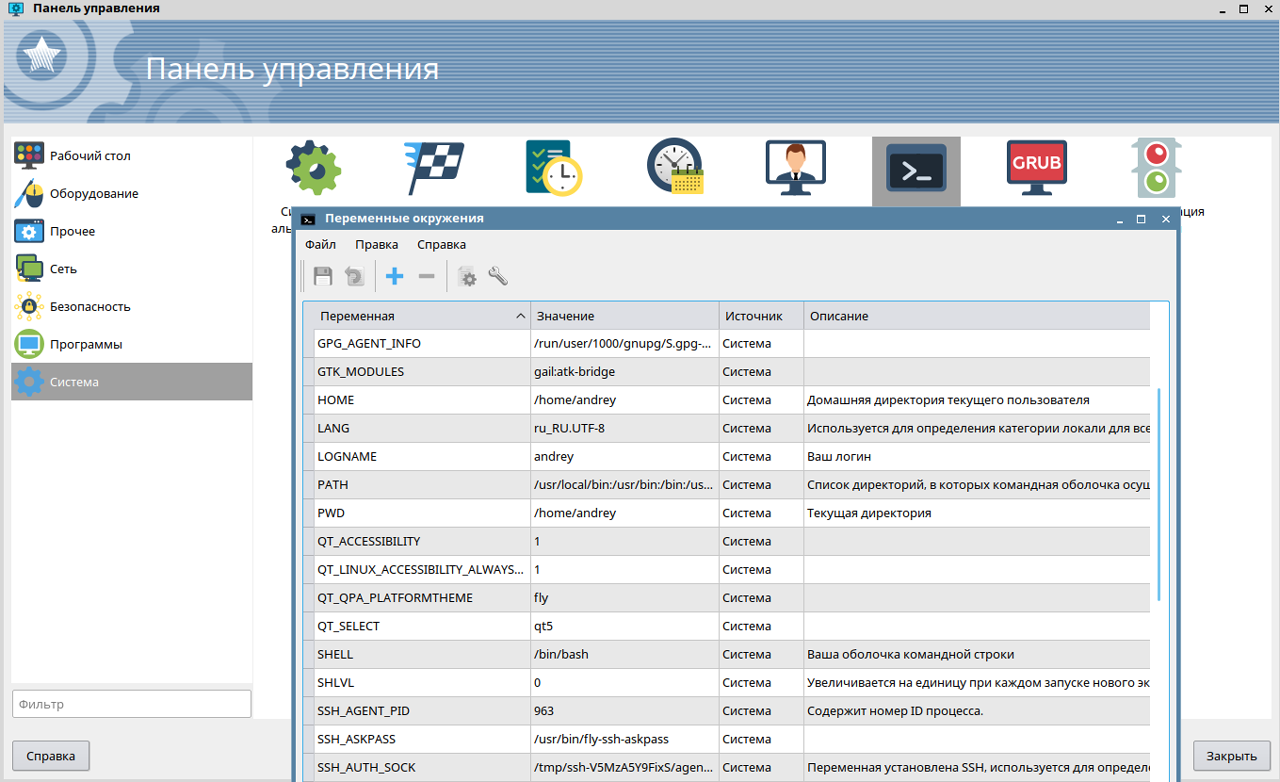The width and height of the screenshot is (1280, 782).
Task: Open the GRUB monitor icon
Action: pyautogui.click(x=1036, y=168)
